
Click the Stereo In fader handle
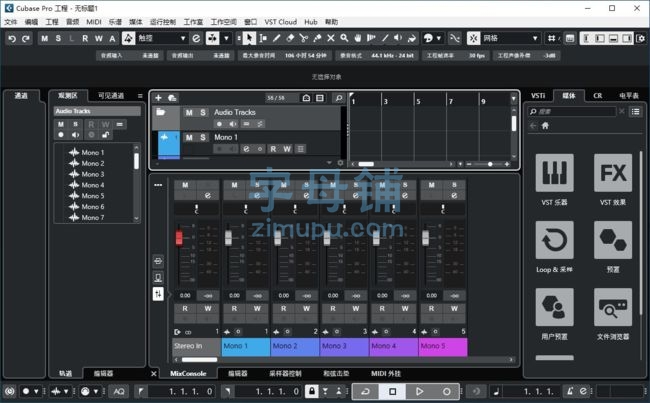(x=179, y=238)
